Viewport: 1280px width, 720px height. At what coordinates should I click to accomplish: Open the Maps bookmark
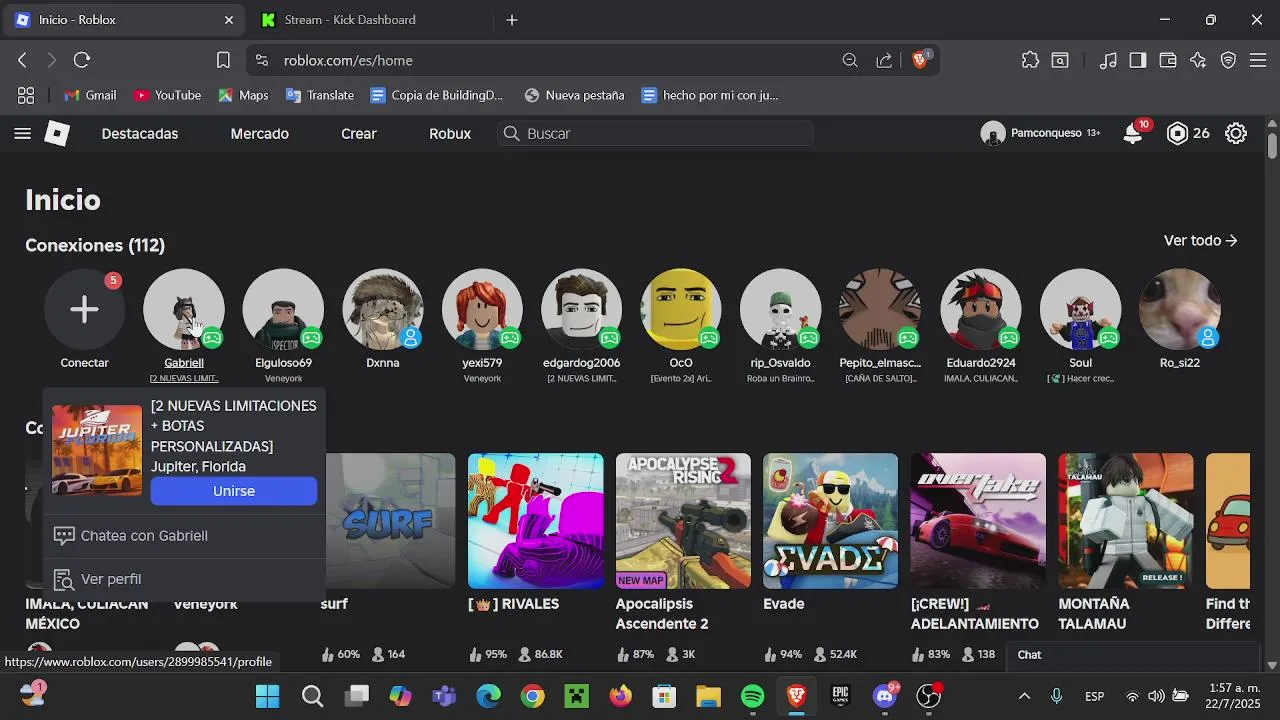[x=243, y=95]
